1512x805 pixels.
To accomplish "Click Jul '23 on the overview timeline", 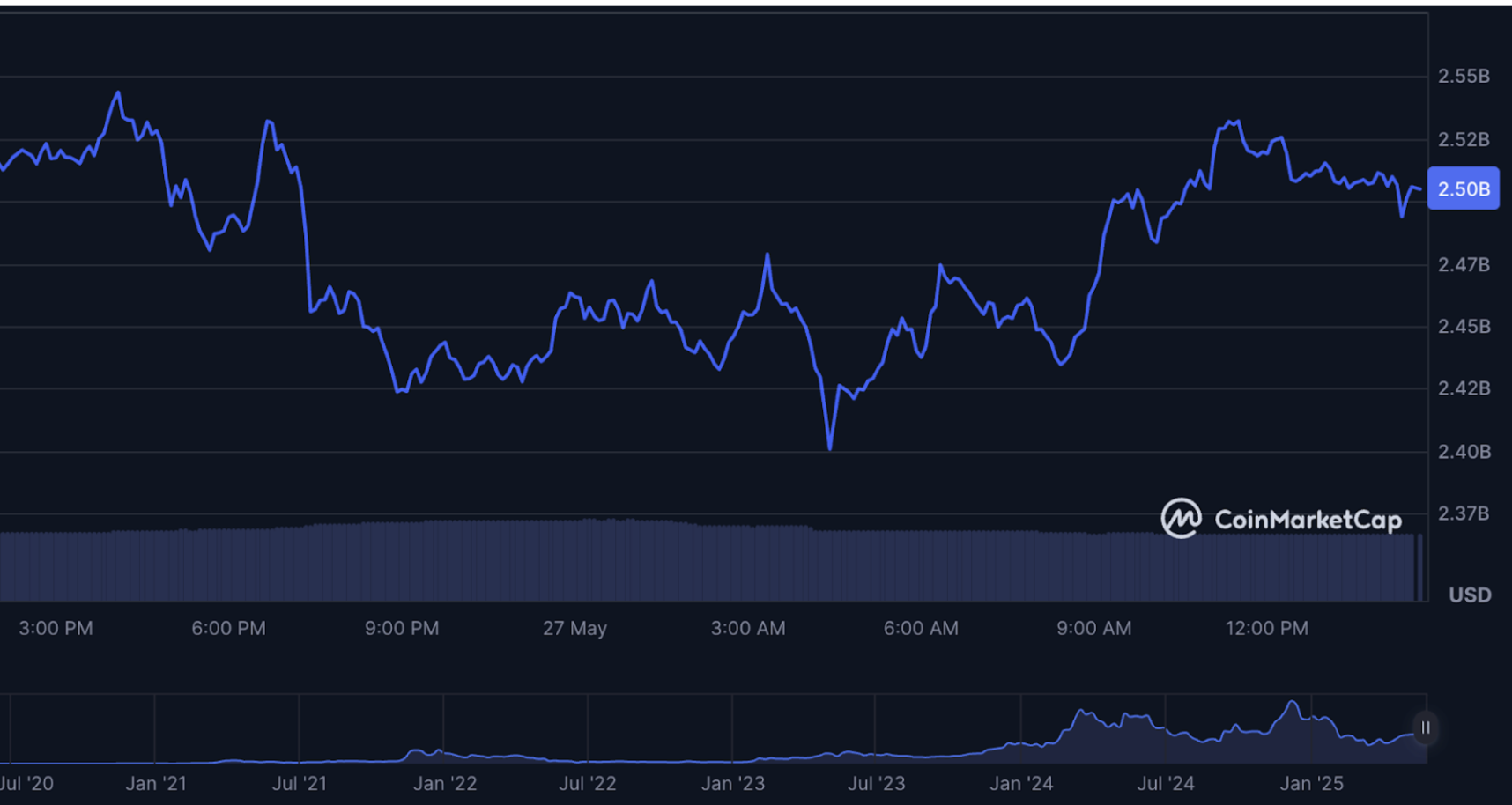I will [x=876, y=783].
